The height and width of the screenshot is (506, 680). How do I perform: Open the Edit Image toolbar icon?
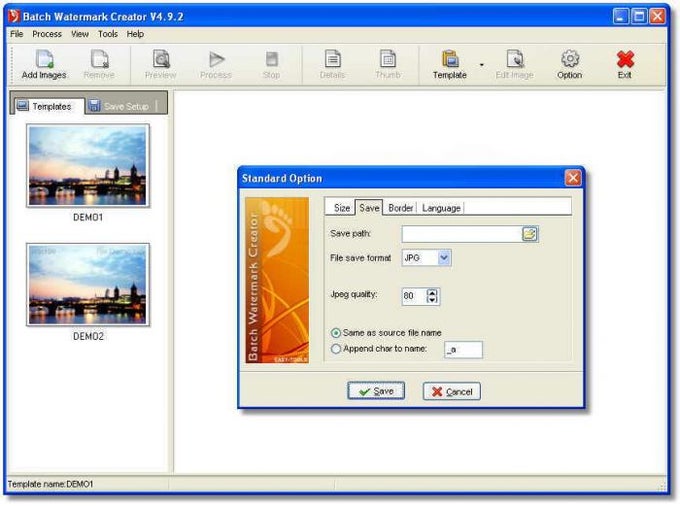[x=515, y=59]
